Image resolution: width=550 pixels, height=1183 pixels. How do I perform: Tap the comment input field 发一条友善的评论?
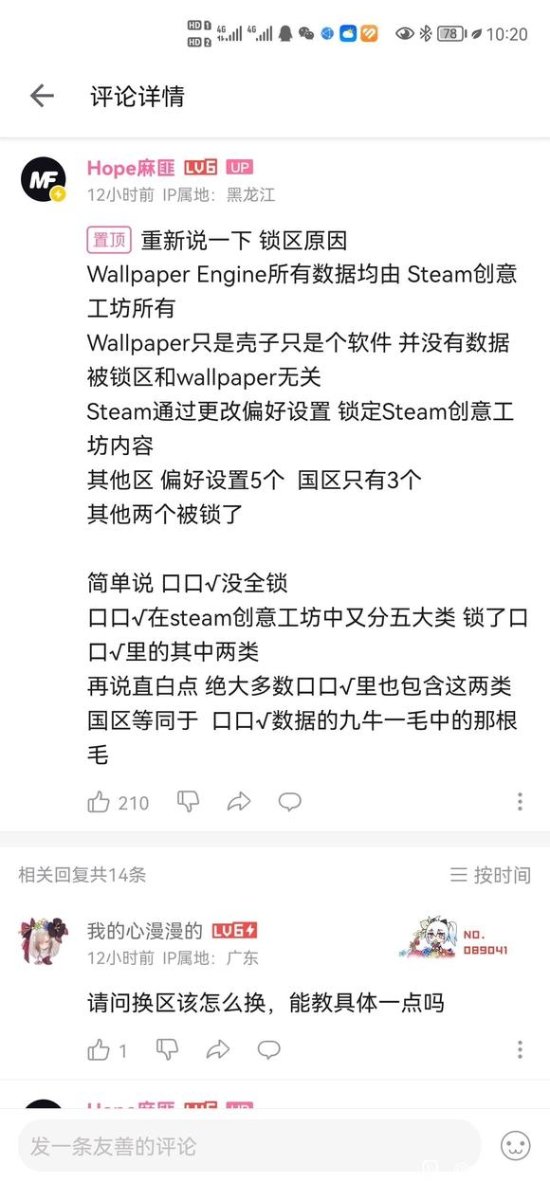(249, 1147)
